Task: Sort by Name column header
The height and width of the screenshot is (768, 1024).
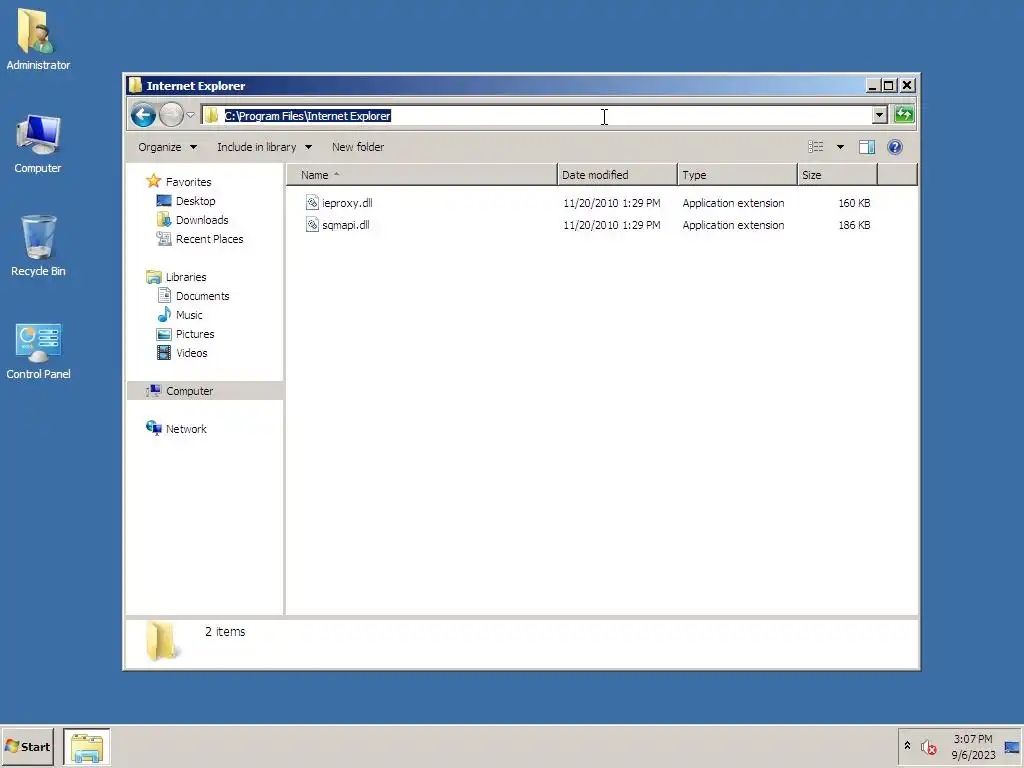Action: pyautogui.click(x=423, y=175)
